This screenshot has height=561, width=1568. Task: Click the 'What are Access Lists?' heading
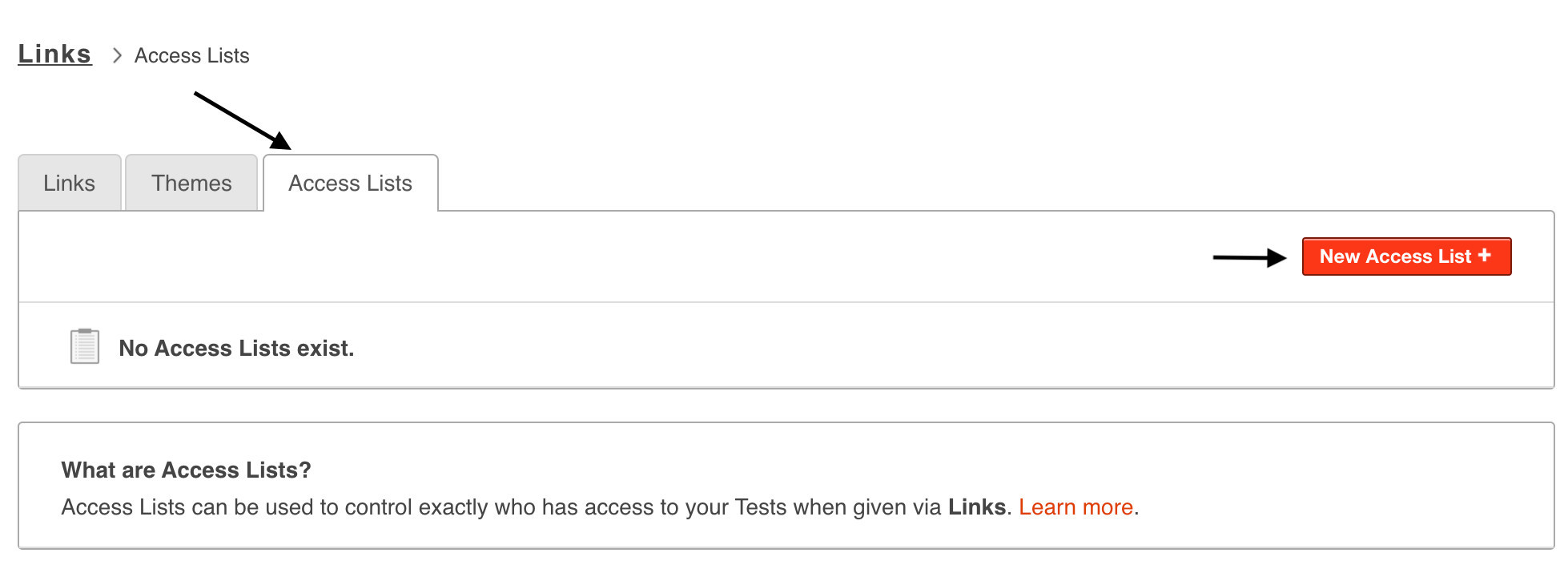[x=186, y=470]
